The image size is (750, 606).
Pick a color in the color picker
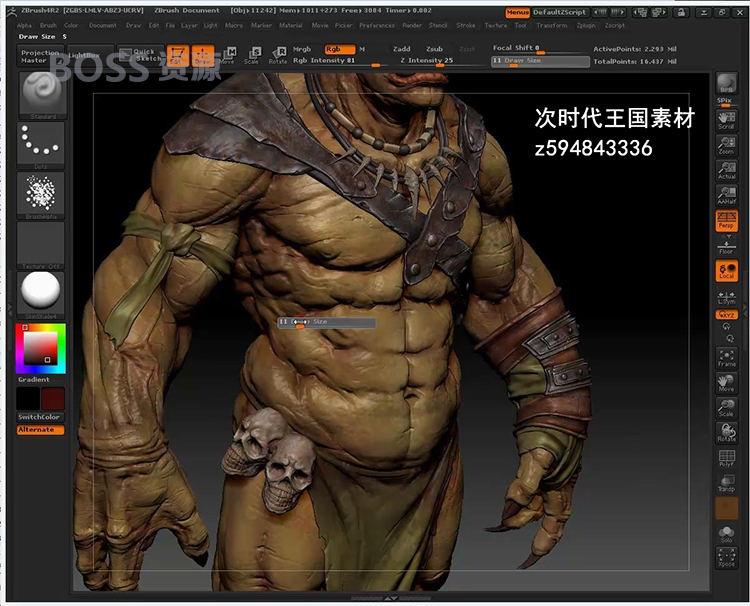click(41, 349)
